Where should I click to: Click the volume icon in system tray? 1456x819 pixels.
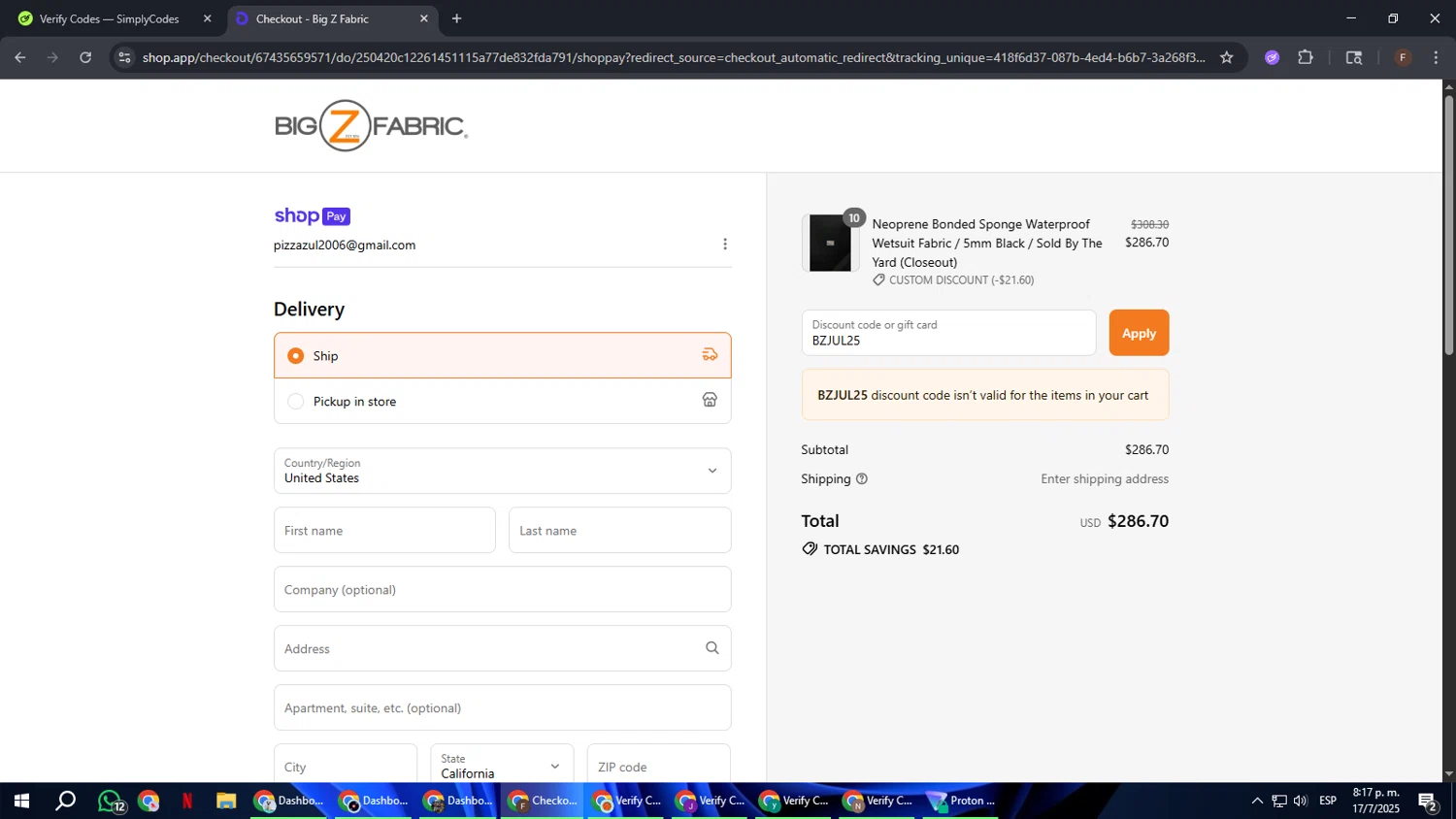pyautogui.click(x=1301, y=801)
